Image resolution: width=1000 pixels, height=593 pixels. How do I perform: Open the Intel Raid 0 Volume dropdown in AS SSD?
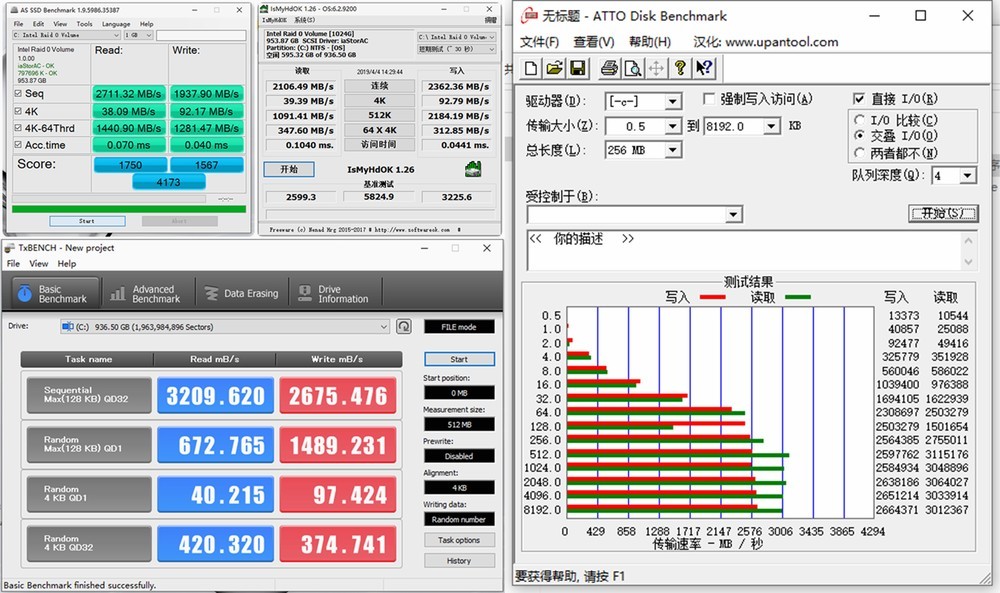click(66, 35)
